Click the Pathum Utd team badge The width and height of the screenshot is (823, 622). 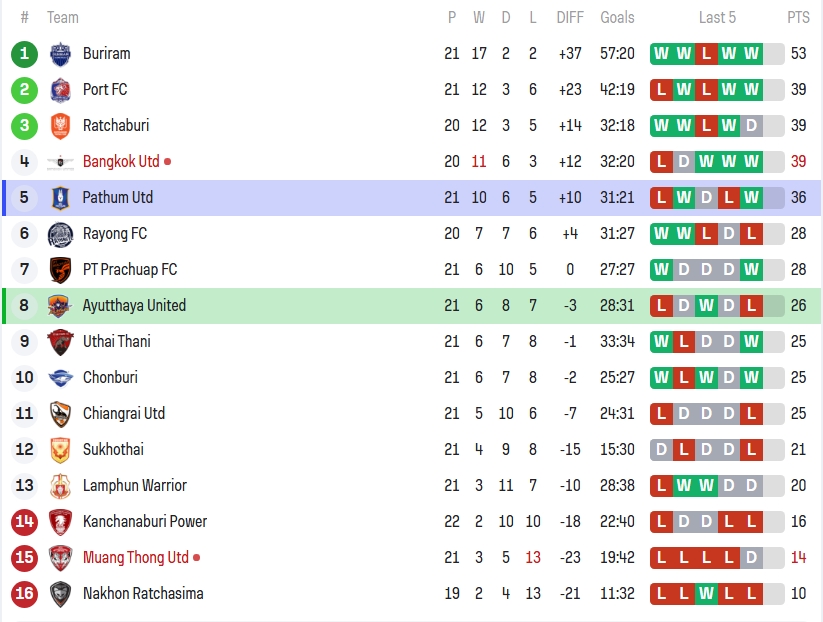(x=61, y=198)
